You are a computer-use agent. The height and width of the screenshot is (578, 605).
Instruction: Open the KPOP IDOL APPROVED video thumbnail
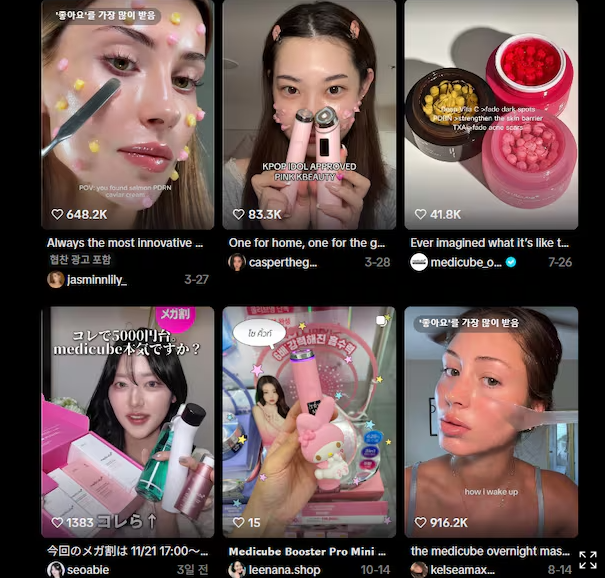pos(309,115)
